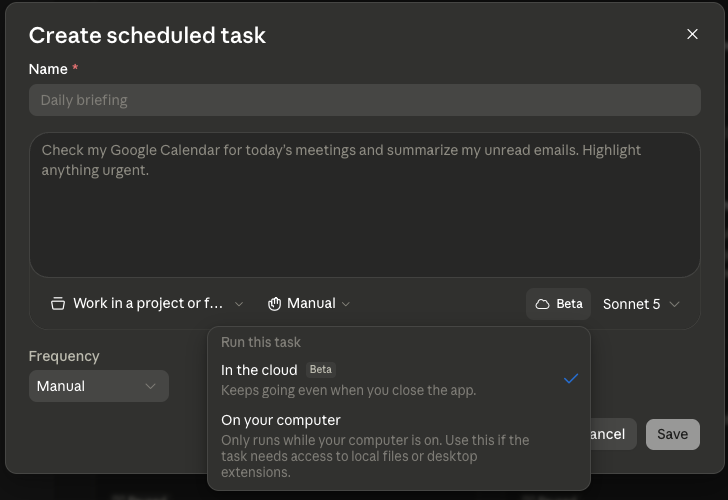
Task: Click the cloud icon
Action: (x=542, y=304)
